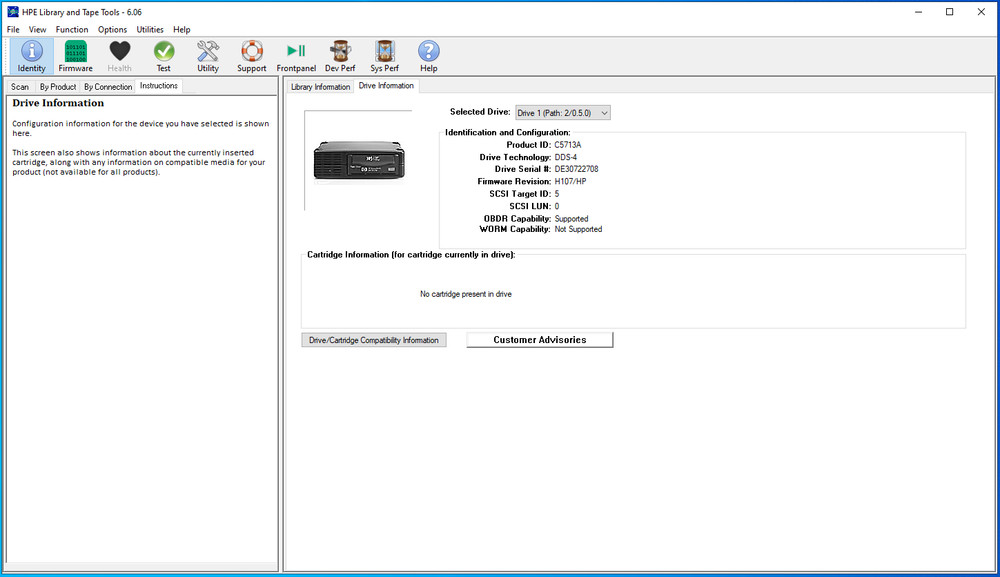Click the tape drive thumbnail image
Image resolution: width=1000 pixels, height=577 pixels.
359,160
